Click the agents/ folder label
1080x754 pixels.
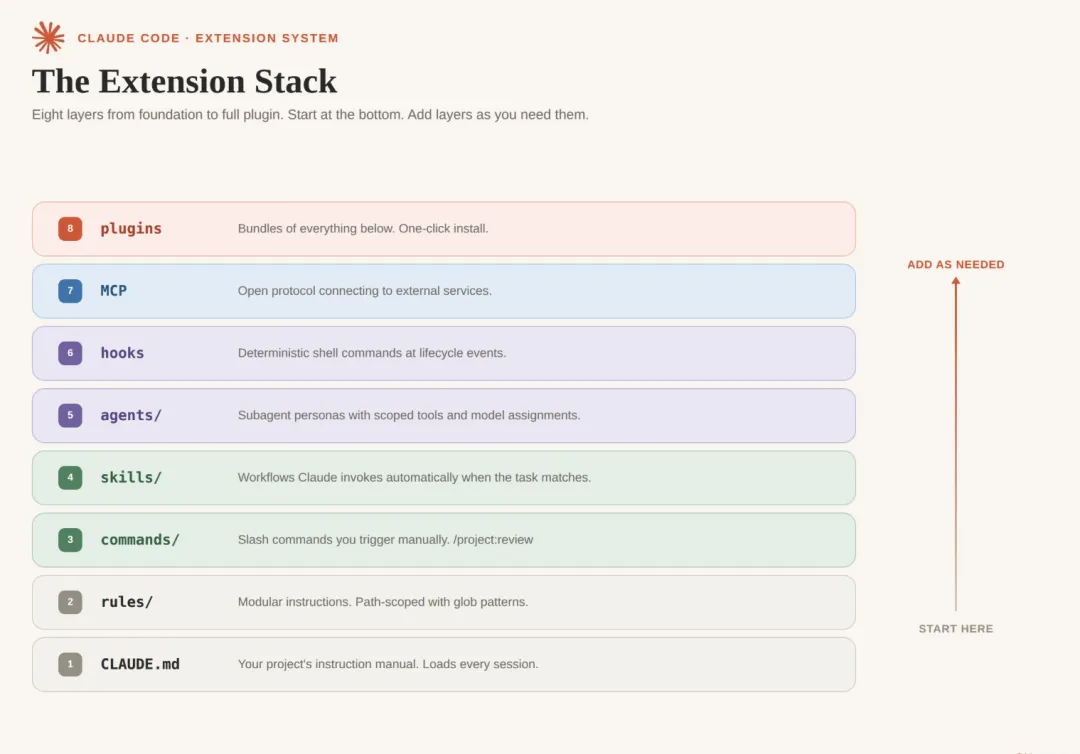[x=131, y=415]
